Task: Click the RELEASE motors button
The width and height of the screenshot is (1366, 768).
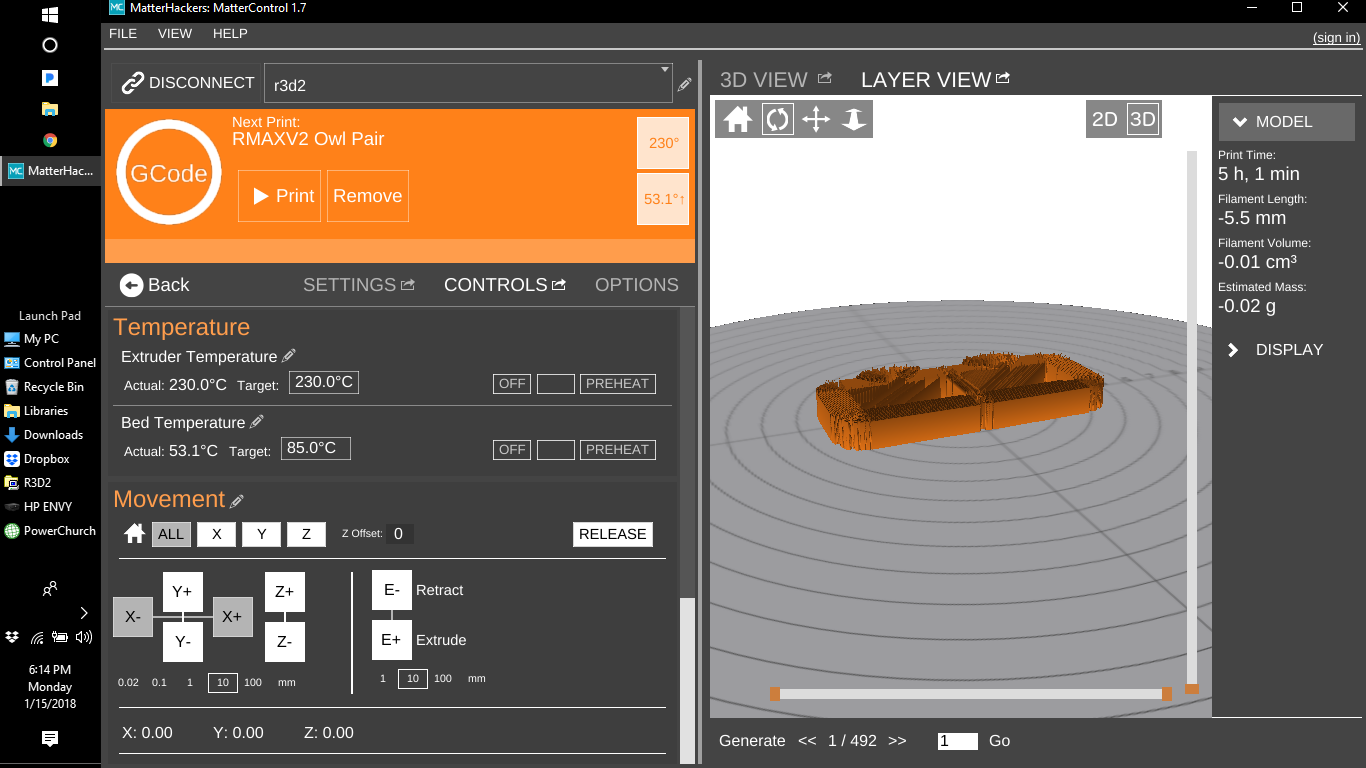Action: pos(612,534)
